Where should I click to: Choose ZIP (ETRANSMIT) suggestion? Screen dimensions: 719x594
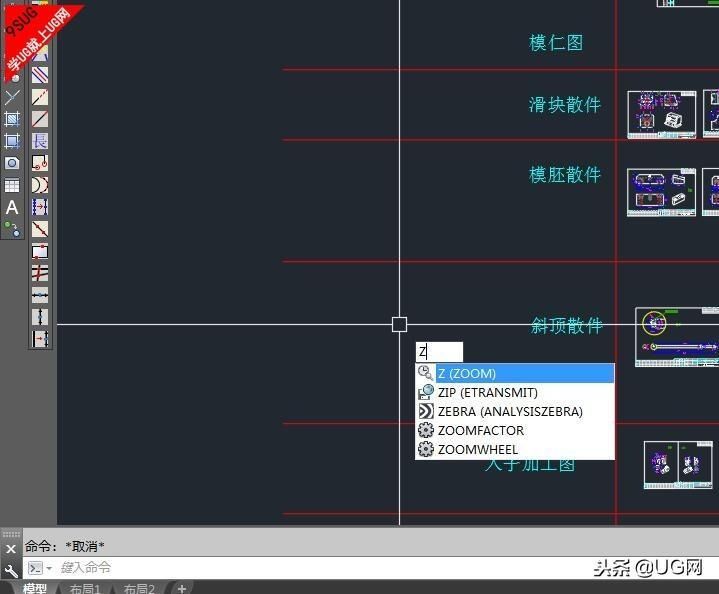coord(515,393)
